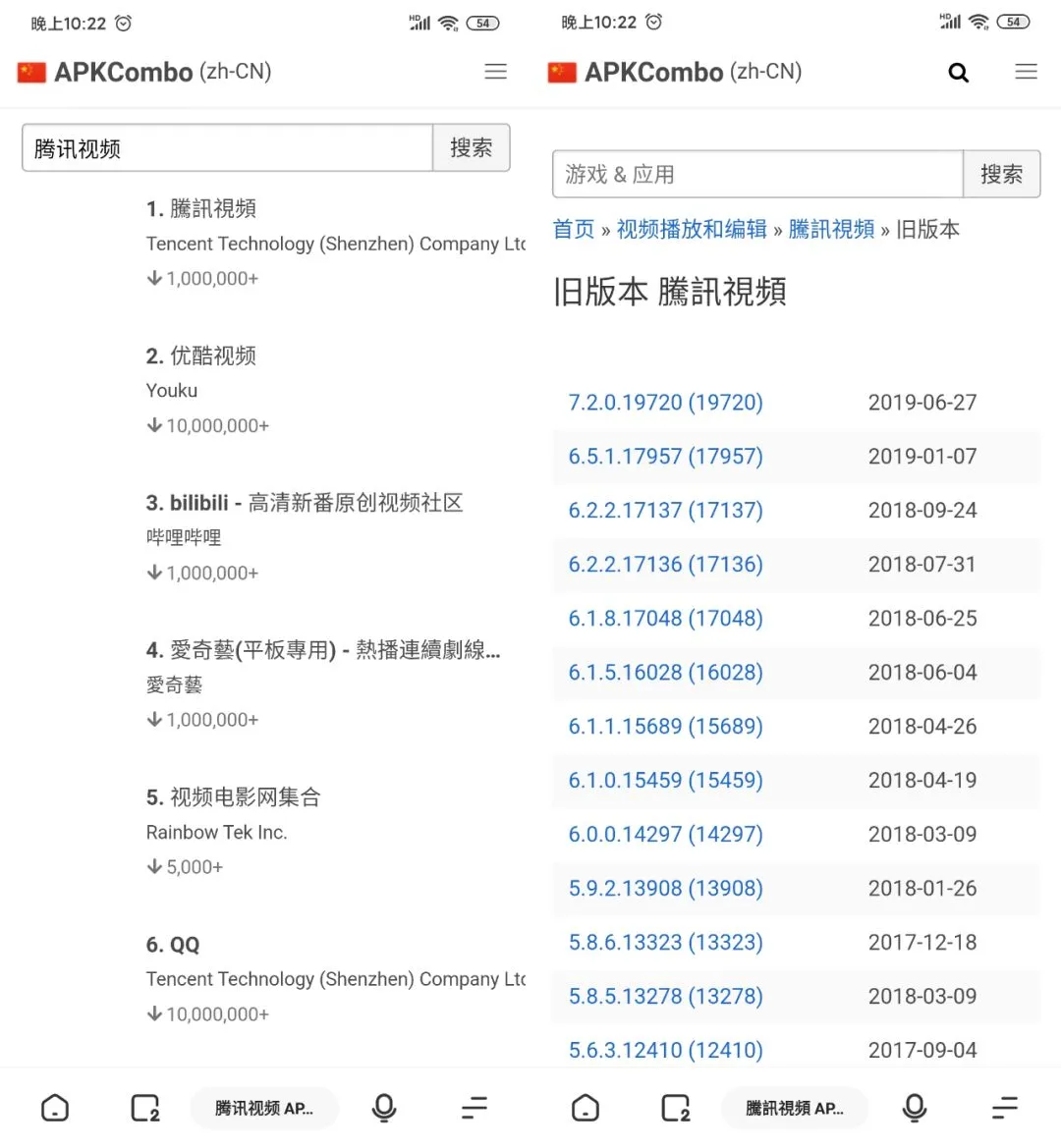Open hamburger menu in right APKCombo page
Image resolution: width=1061 pixels, height=1148 pixels.
tap(1026, 71)
